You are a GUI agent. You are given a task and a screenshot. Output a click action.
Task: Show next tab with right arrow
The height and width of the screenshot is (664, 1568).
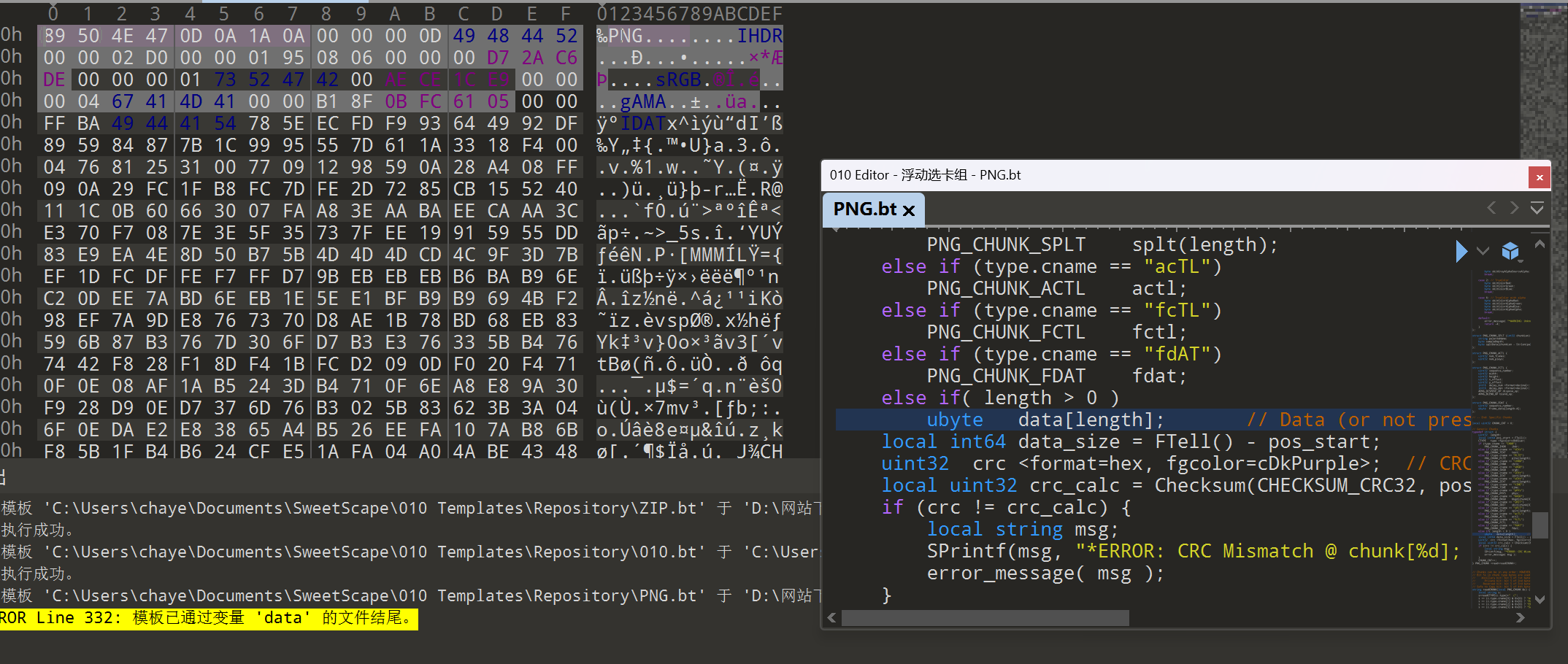tap(1514, 208)
